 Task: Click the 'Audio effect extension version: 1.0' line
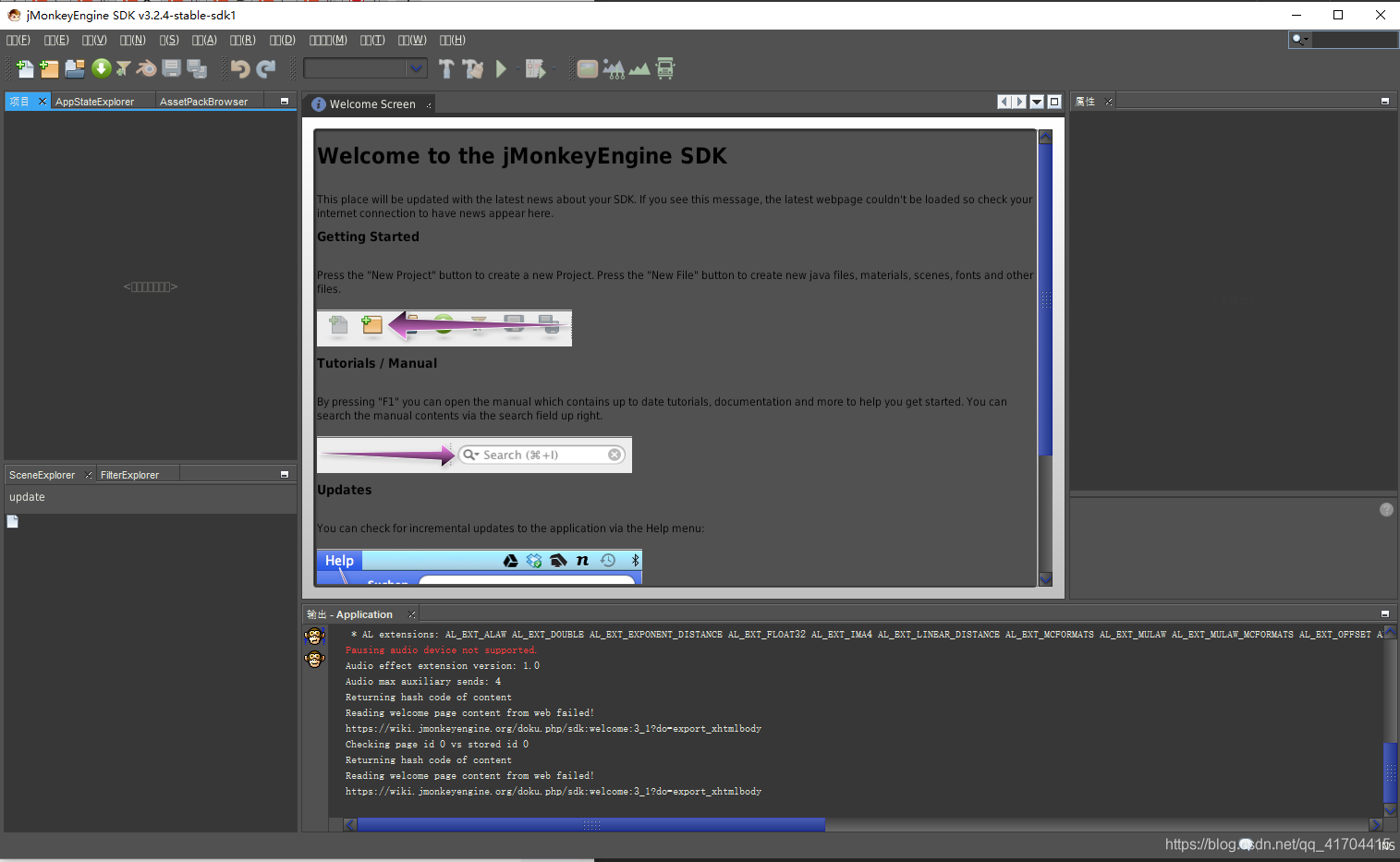click(x=442, y=666)
